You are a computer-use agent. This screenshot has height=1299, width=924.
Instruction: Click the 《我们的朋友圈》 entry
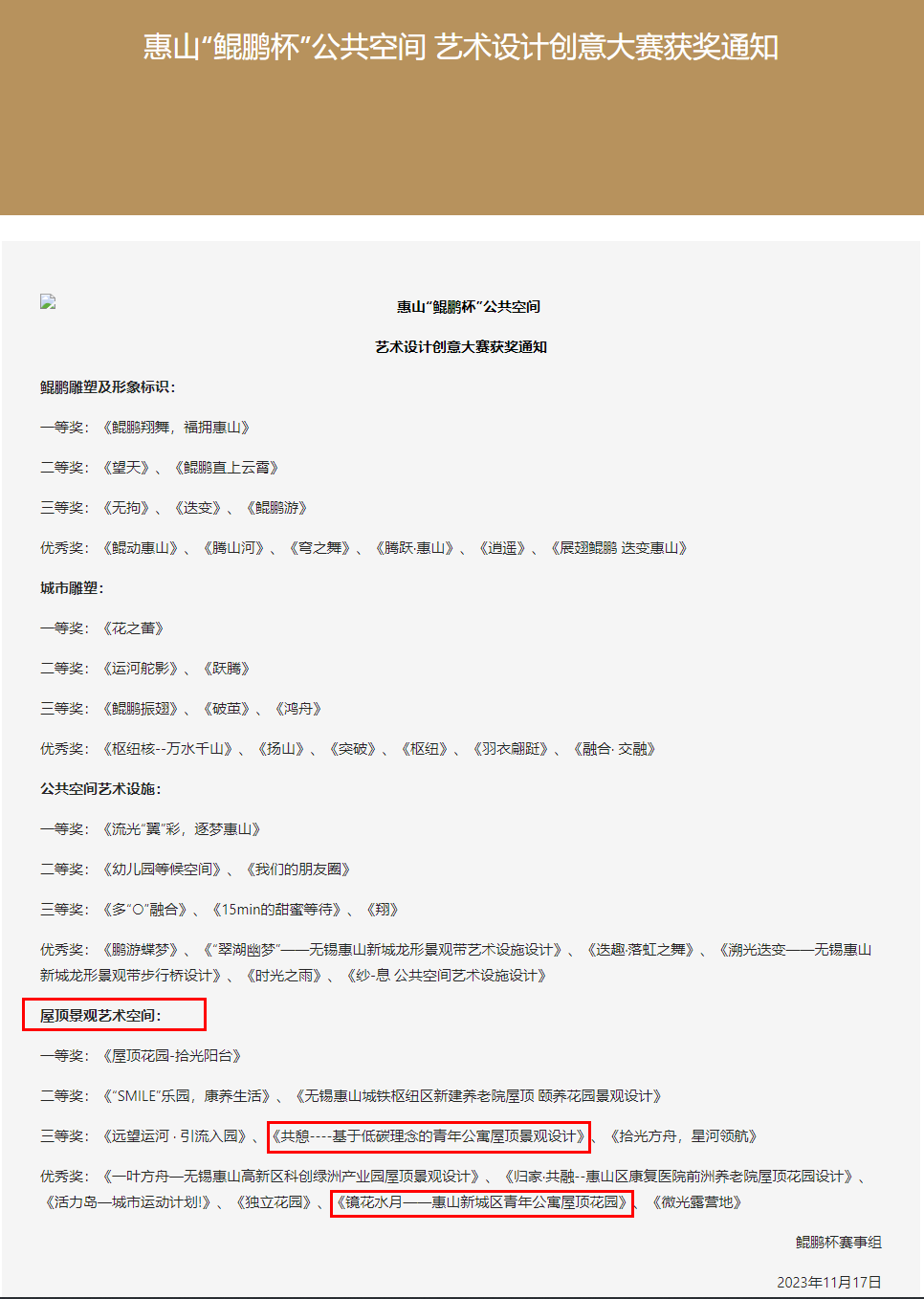pos(298,870)
